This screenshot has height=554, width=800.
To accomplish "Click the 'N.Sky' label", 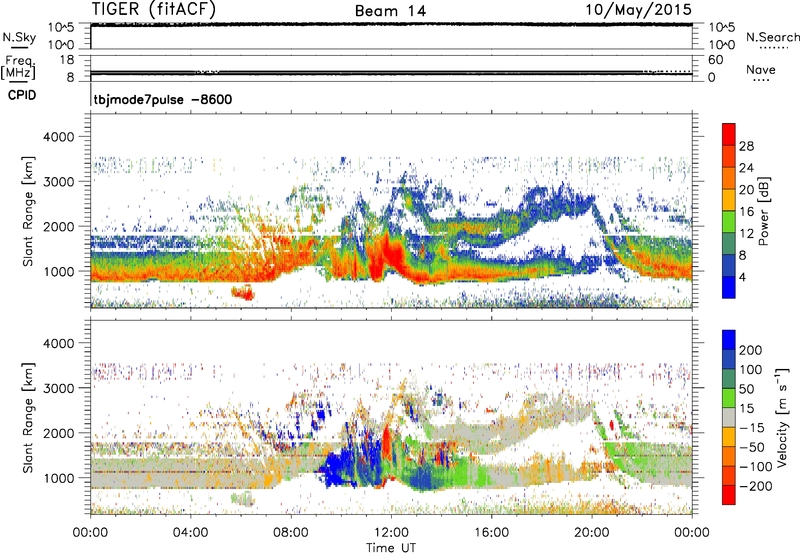I will tap(19, 37).
